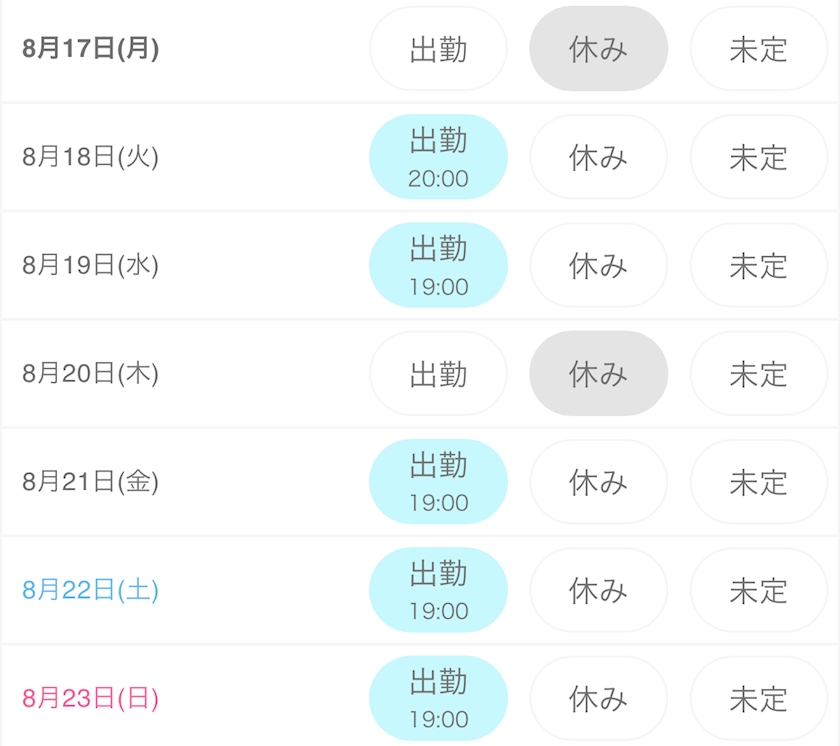This screenshot has width=840, height=746.
Task: Mark 8月19日(水) as 未定
Action: (x=759, y=265)
